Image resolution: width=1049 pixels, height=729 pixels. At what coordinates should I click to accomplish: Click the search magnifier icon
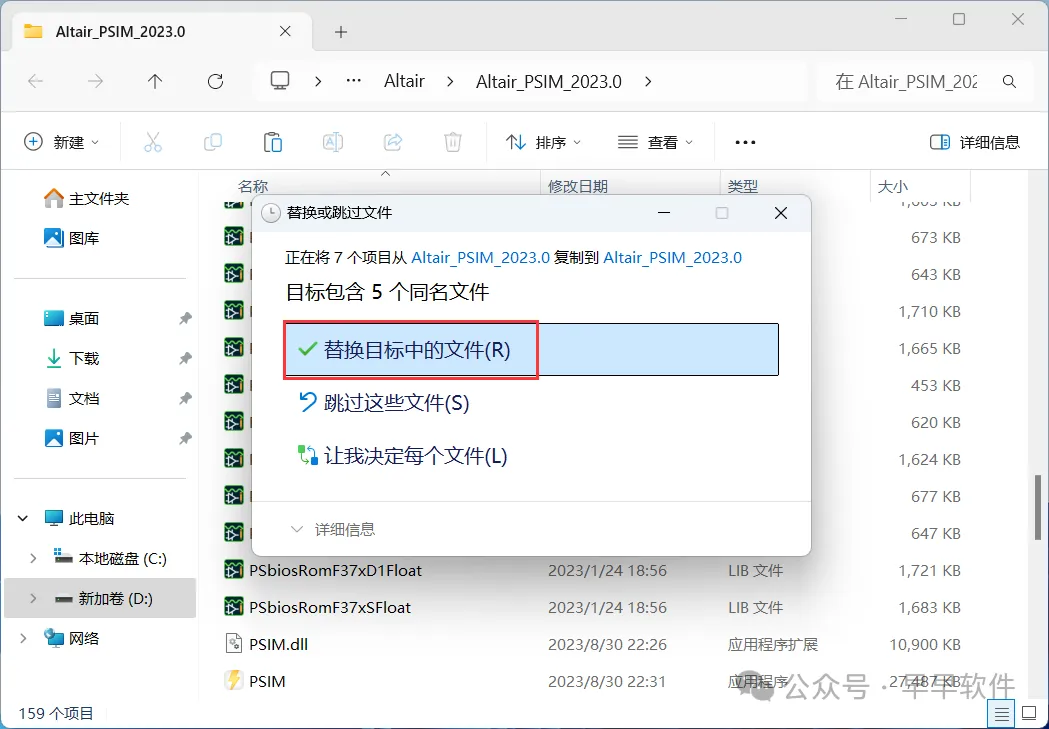(x=1010, y=82)
